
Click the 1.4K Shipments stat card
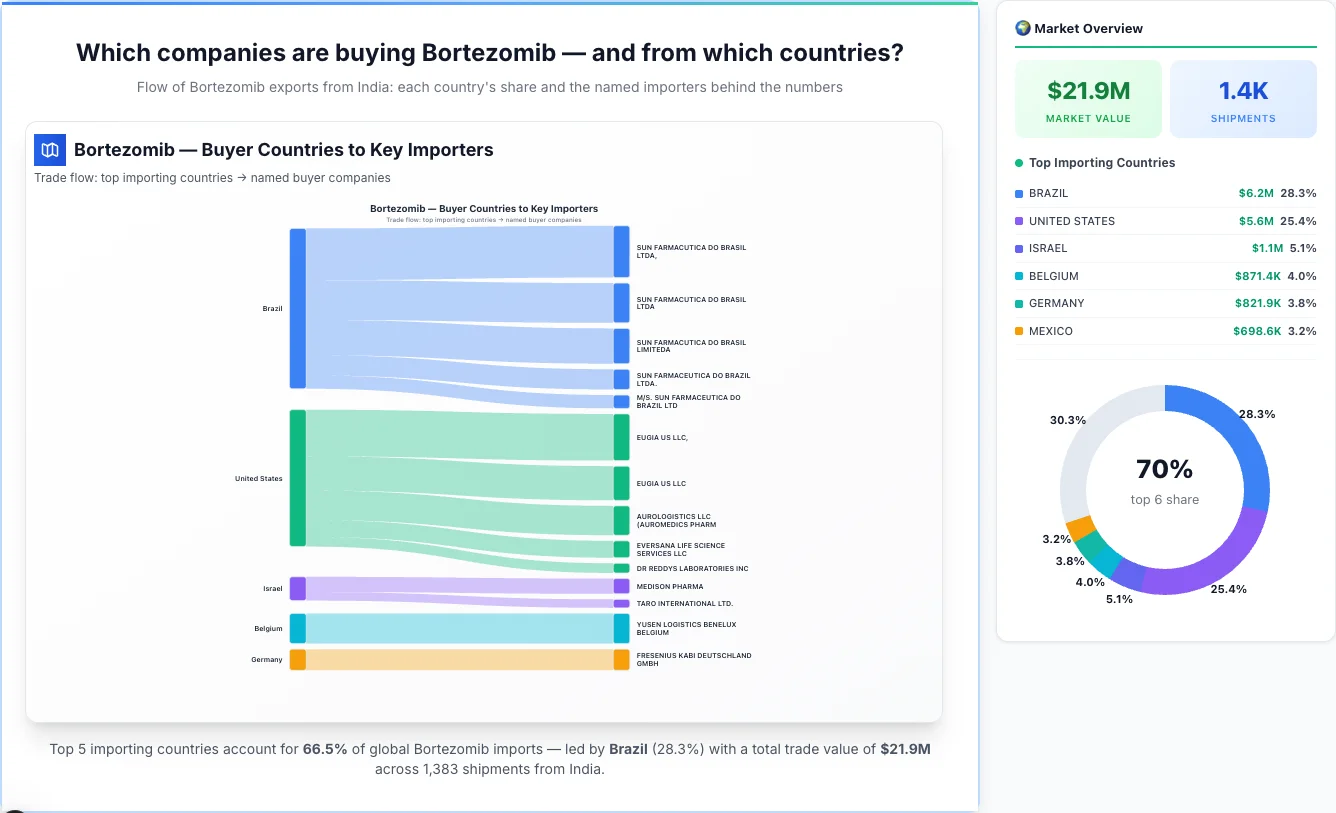click(x=1243, y=98)
